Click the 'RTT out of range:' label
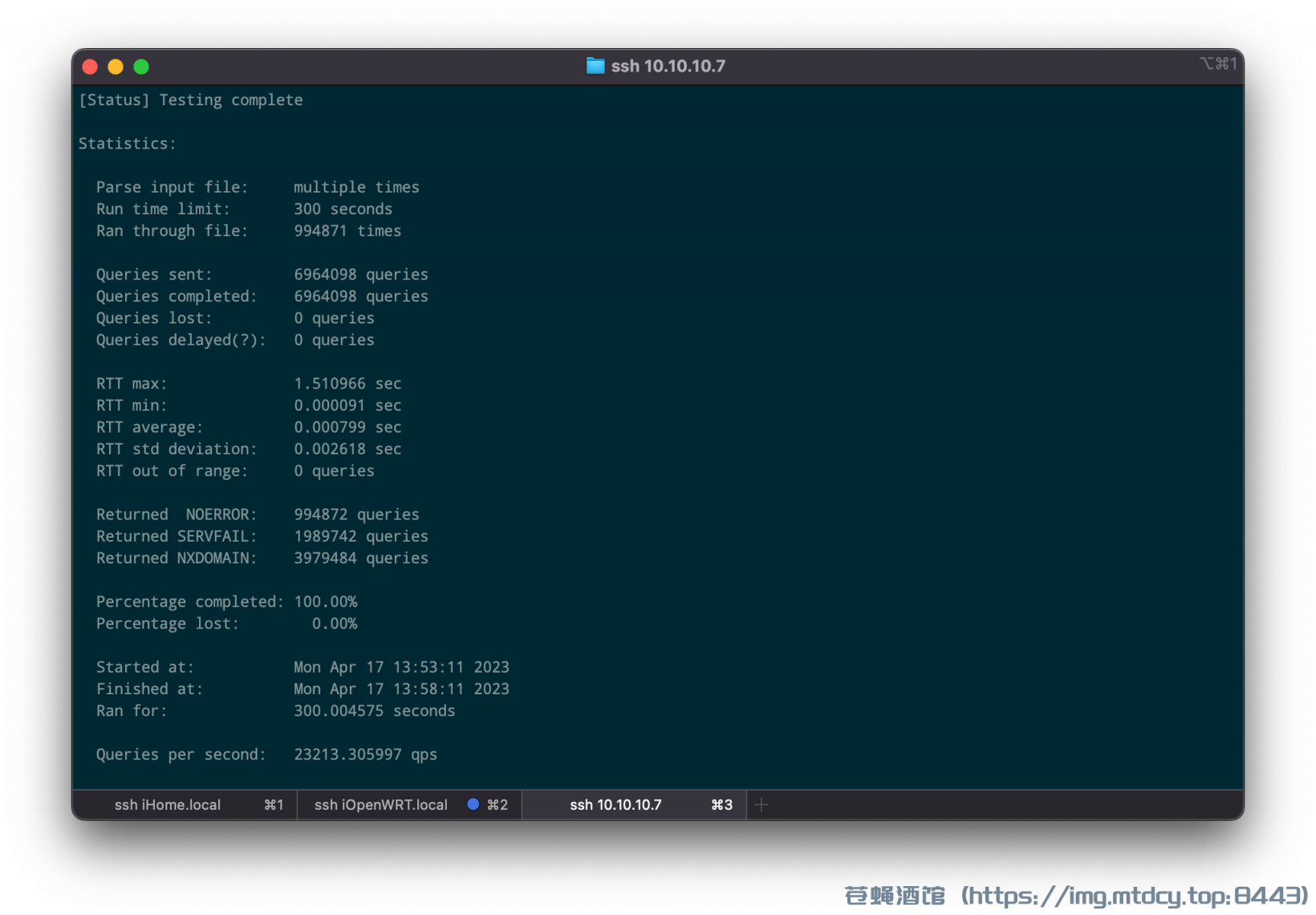 [172, 471]
